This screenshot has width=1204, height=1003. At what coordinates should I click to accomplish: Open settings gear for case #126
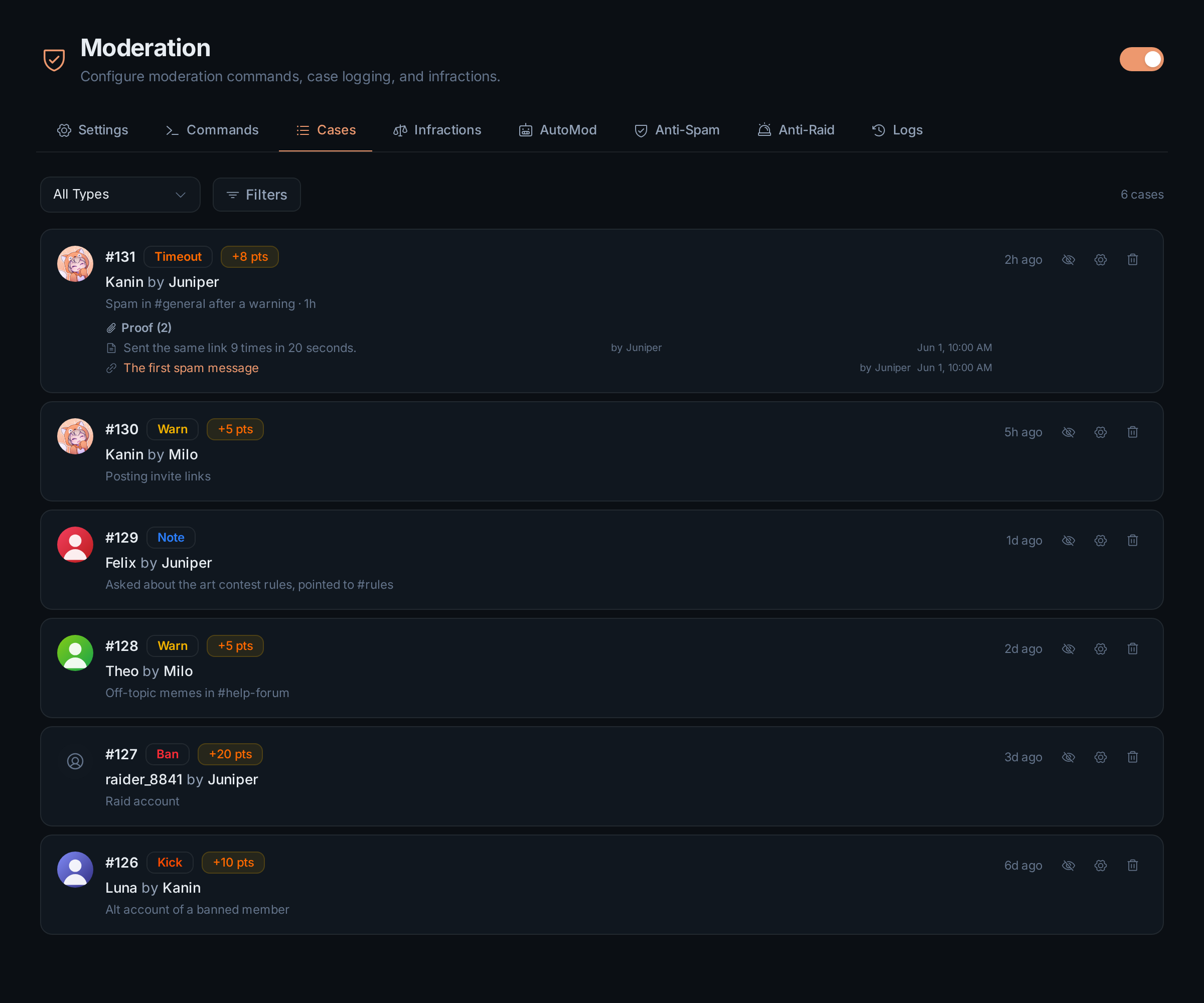[1100, 866]
